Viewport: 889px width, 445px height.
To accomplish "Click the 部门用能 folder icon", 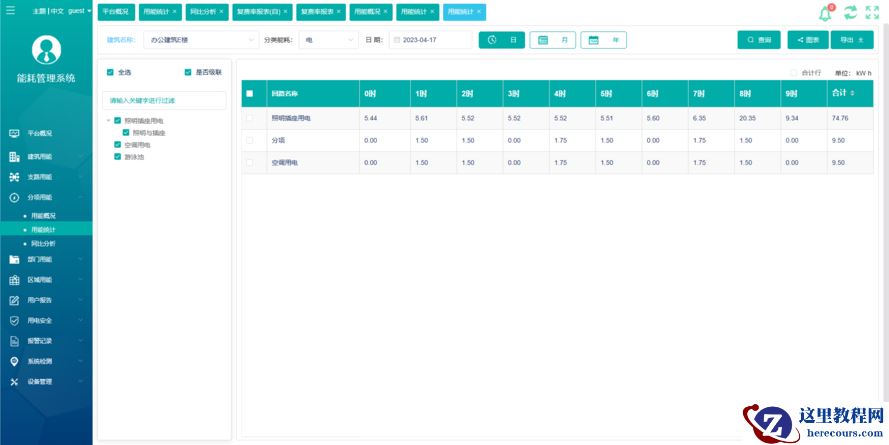I will [15, 259].
